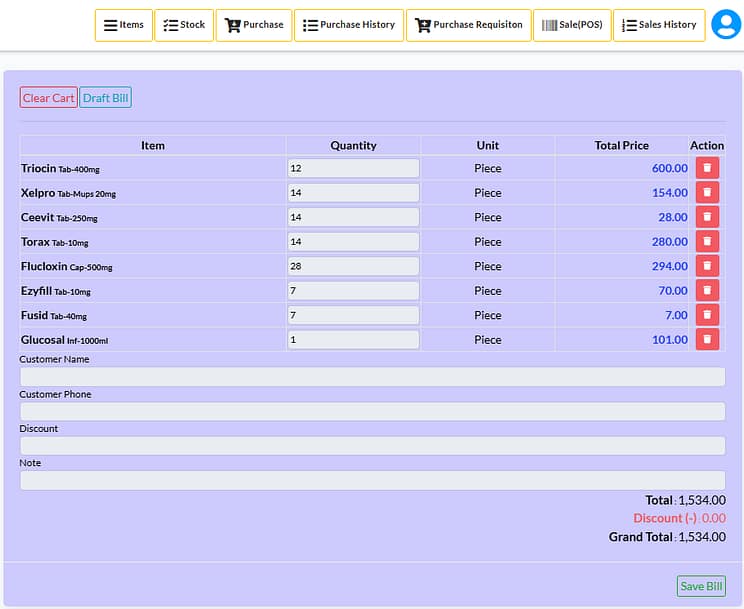Select the Xelpro Tab-Mups 20mg item name
Image resolution: width=744 pixels, height=609 pixels.
(x=68, y=193)
